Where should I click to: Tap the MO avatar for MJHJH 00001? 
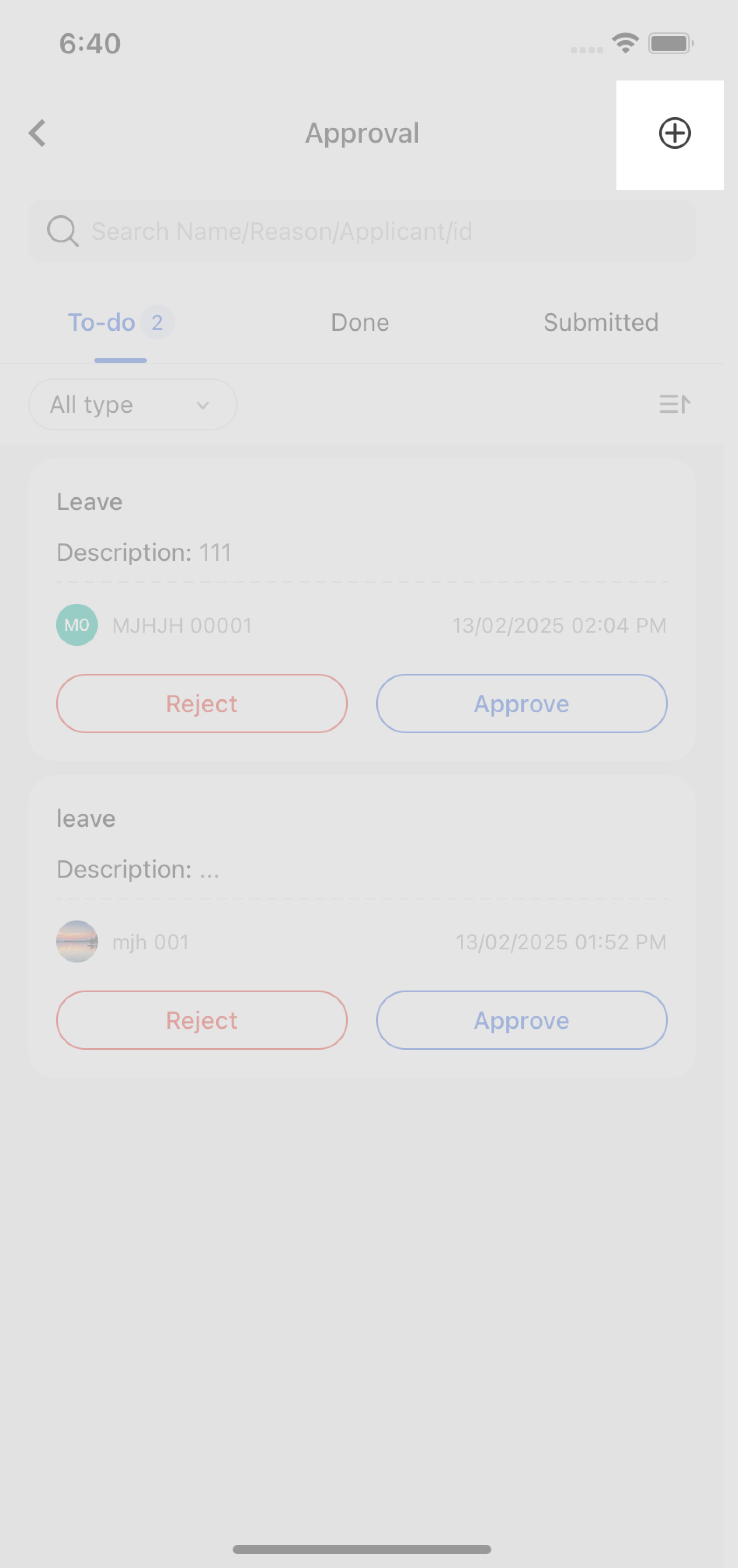(x=77, y=625)
